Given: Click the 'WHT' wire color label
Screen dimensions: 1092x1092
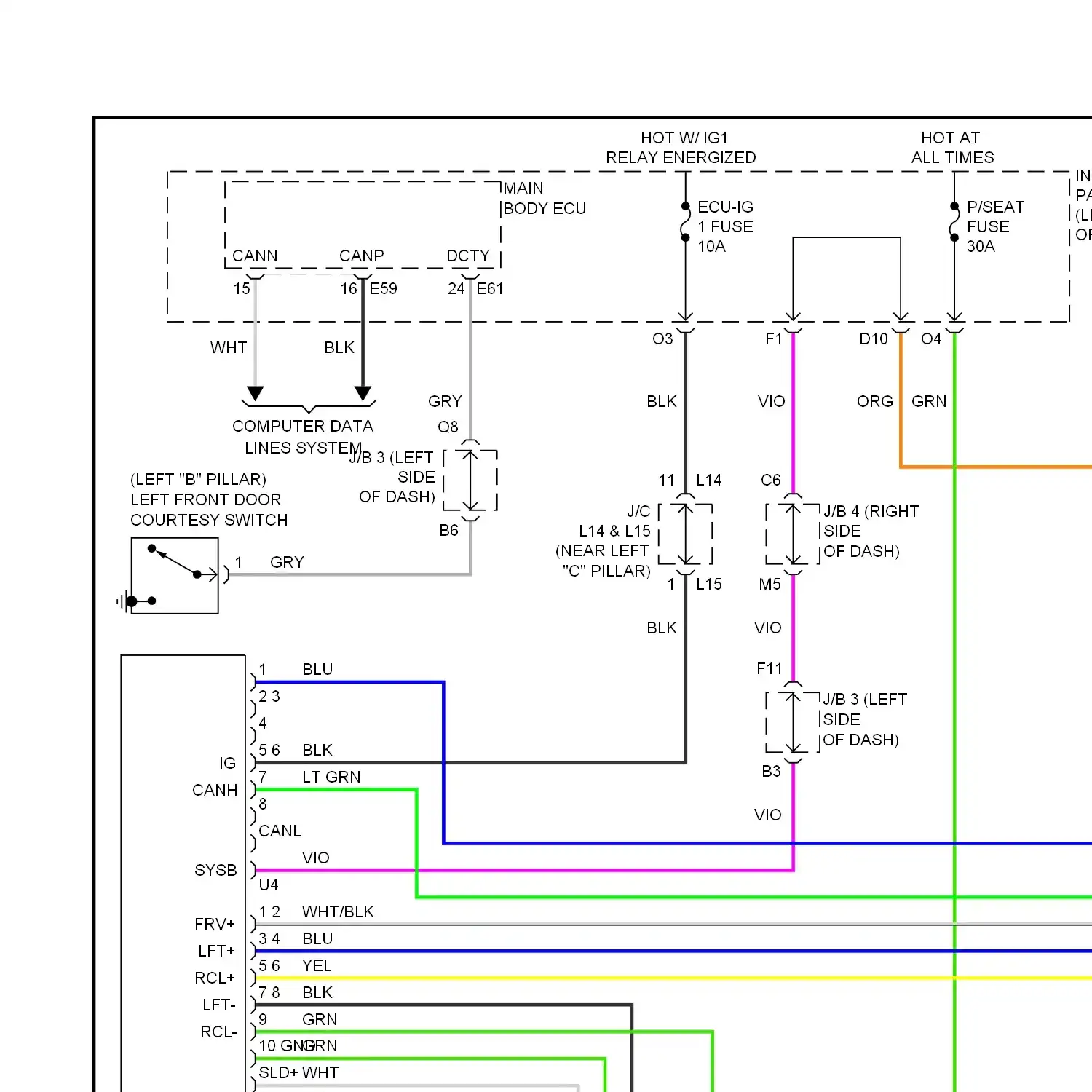Looking at the screenshot, I should tap(229, 347).
